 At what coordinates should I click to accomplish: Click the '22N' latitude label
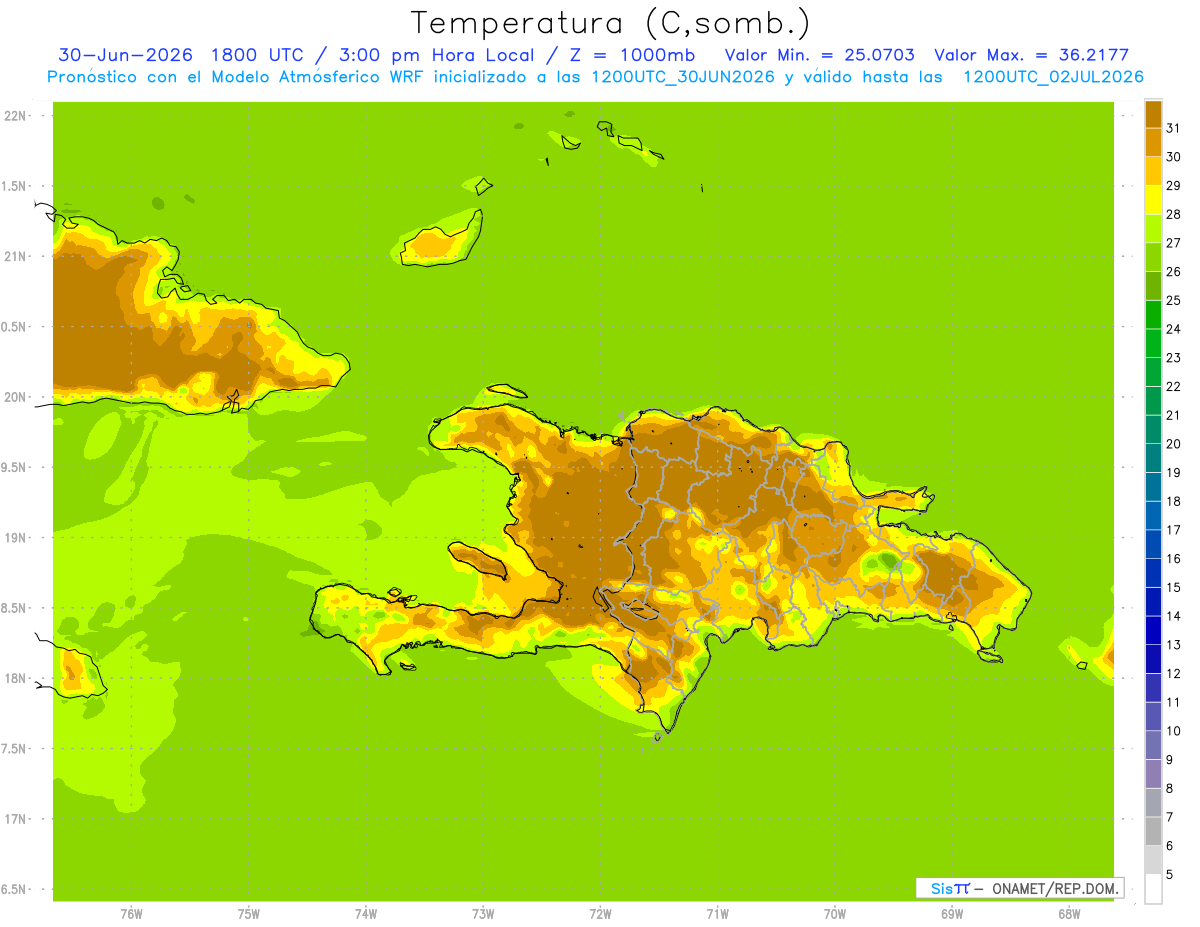pos(15,116)
